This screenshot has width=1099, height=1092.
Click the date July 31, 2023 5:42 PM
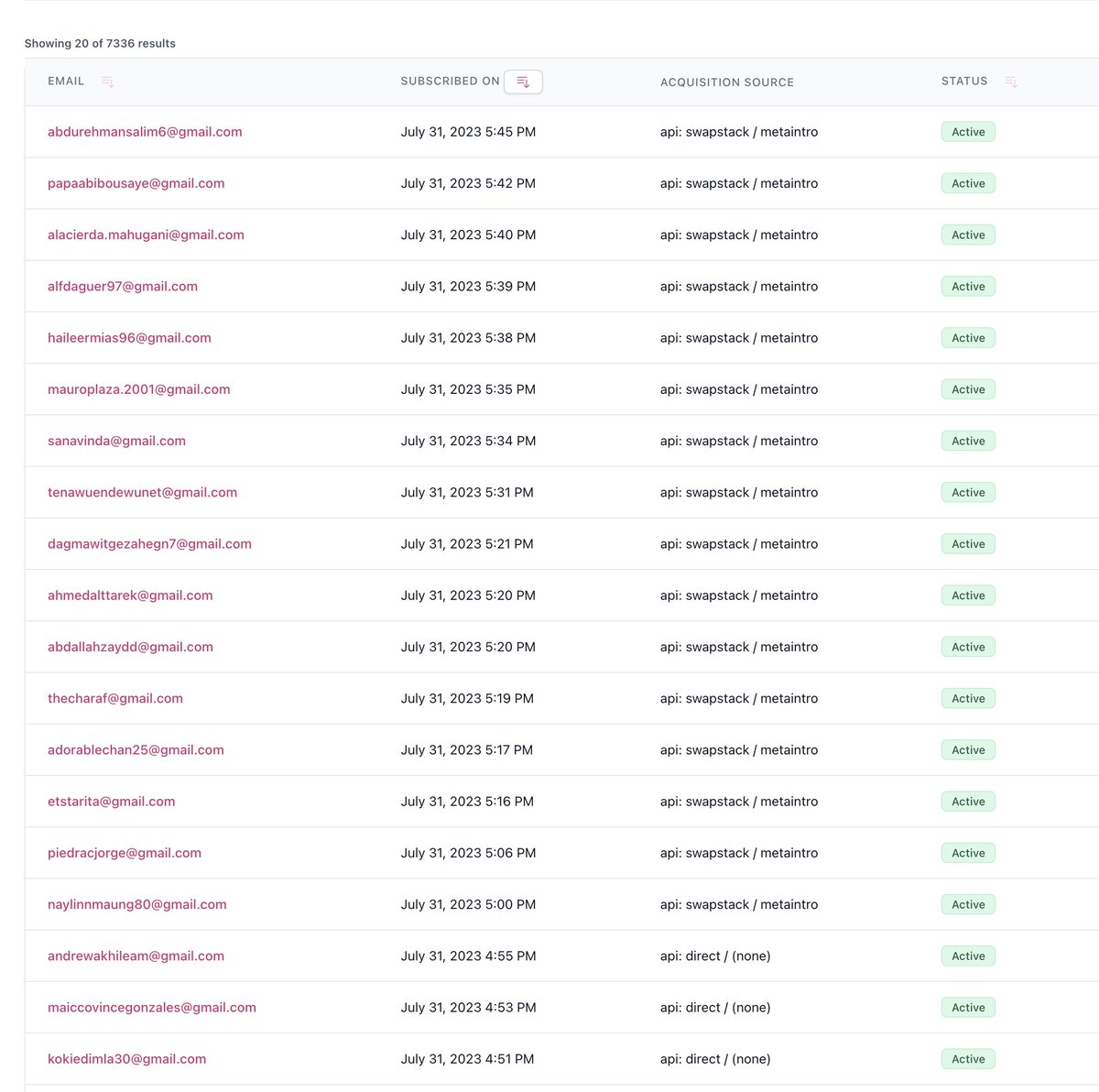[x=468, y=183]
